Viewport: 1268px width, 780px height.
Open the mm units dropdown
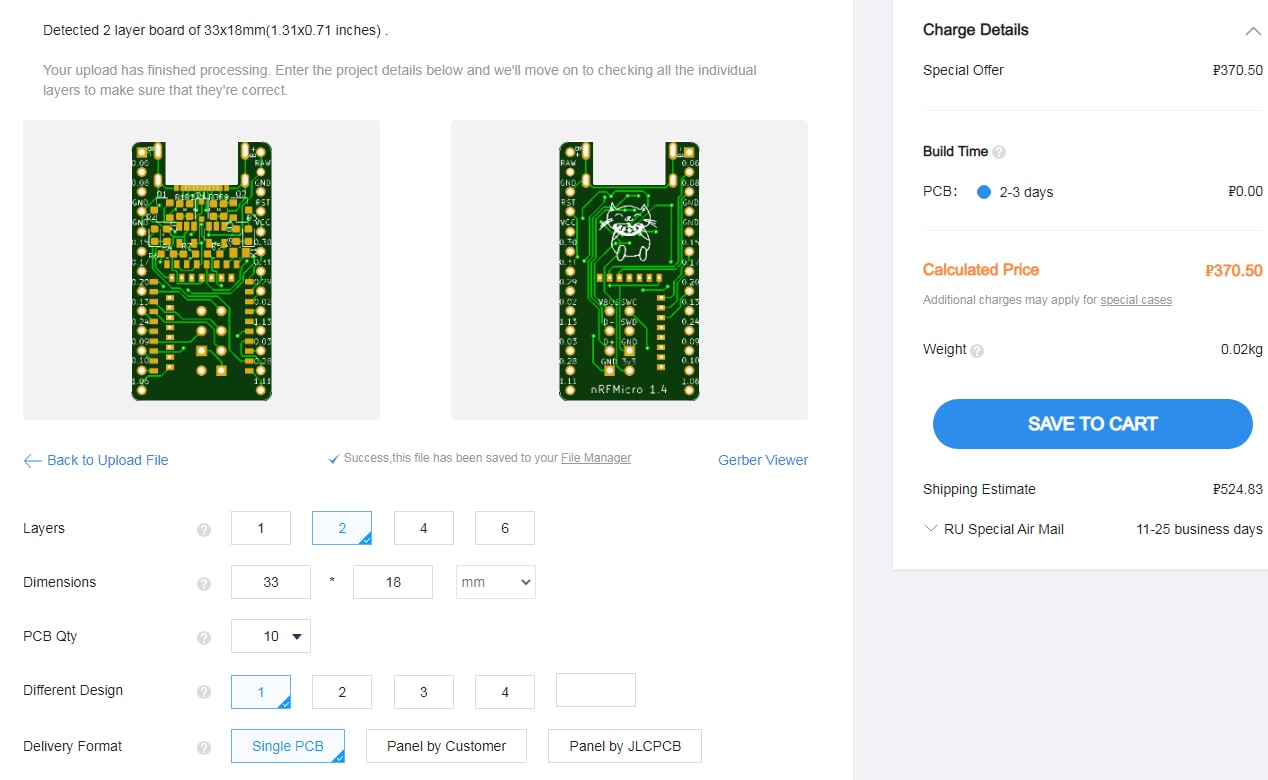click(x=495, y=582)
